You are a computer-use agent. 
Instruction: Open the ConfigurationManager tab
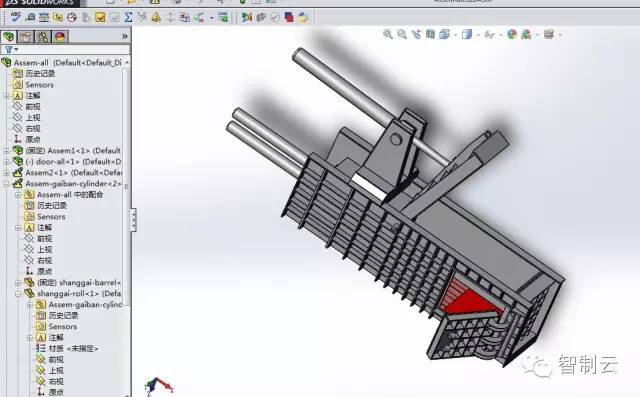tap(43, 37)
